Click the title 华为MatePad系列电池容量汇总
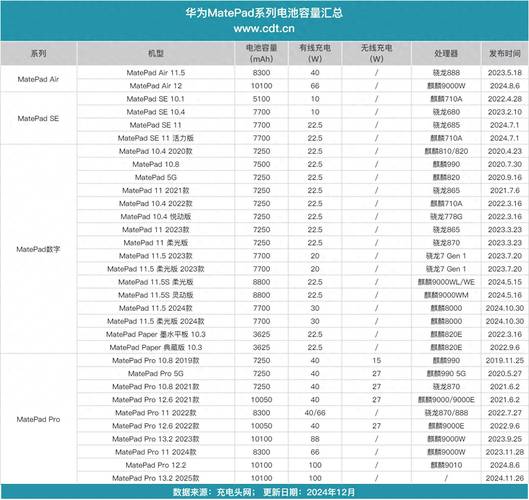 tap(264, 13)
